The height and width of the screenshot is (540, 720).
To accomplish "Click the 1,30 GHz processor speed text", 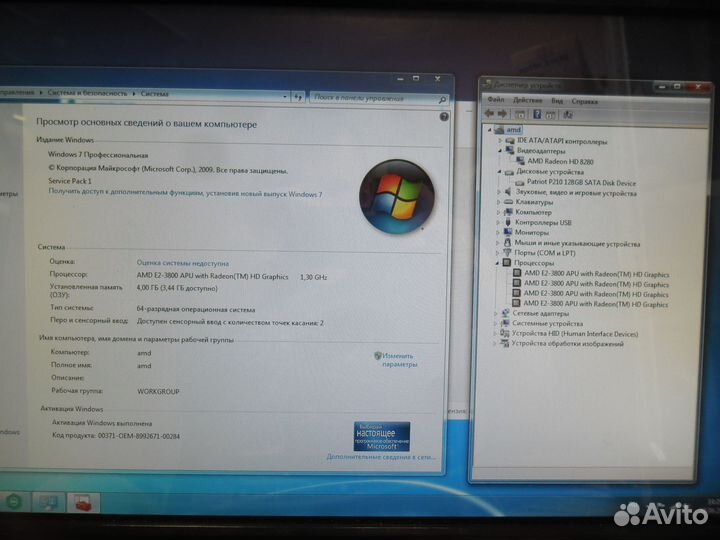I will [x=314, y=277].
